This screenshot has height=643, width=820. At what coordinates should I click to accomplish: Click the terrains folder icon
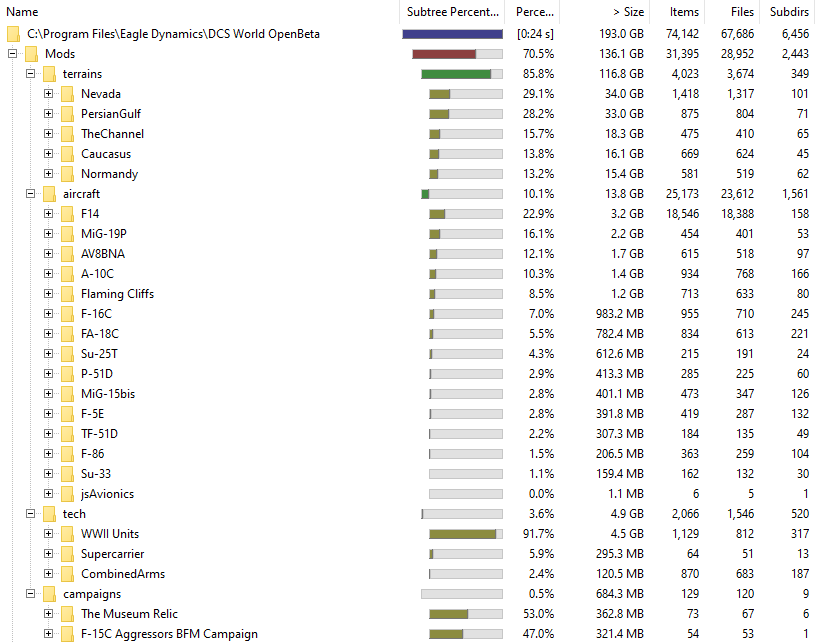[x=48, y=73]
